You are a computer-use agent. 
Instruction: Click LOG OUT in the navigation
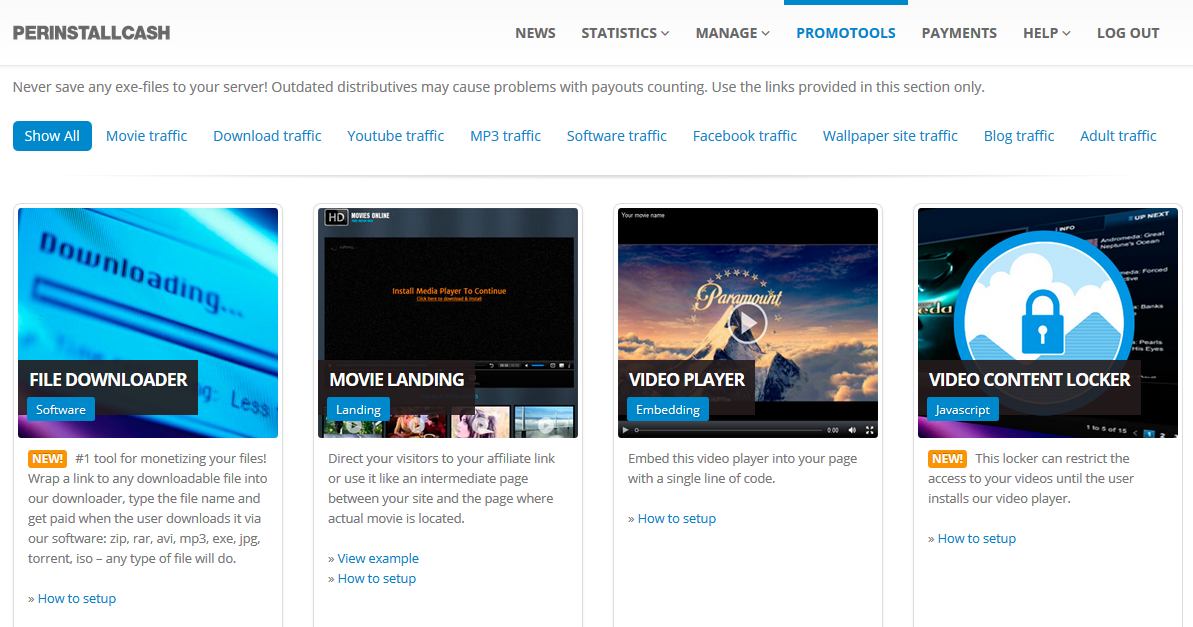pyautogui.click(x=1128, y=33)
